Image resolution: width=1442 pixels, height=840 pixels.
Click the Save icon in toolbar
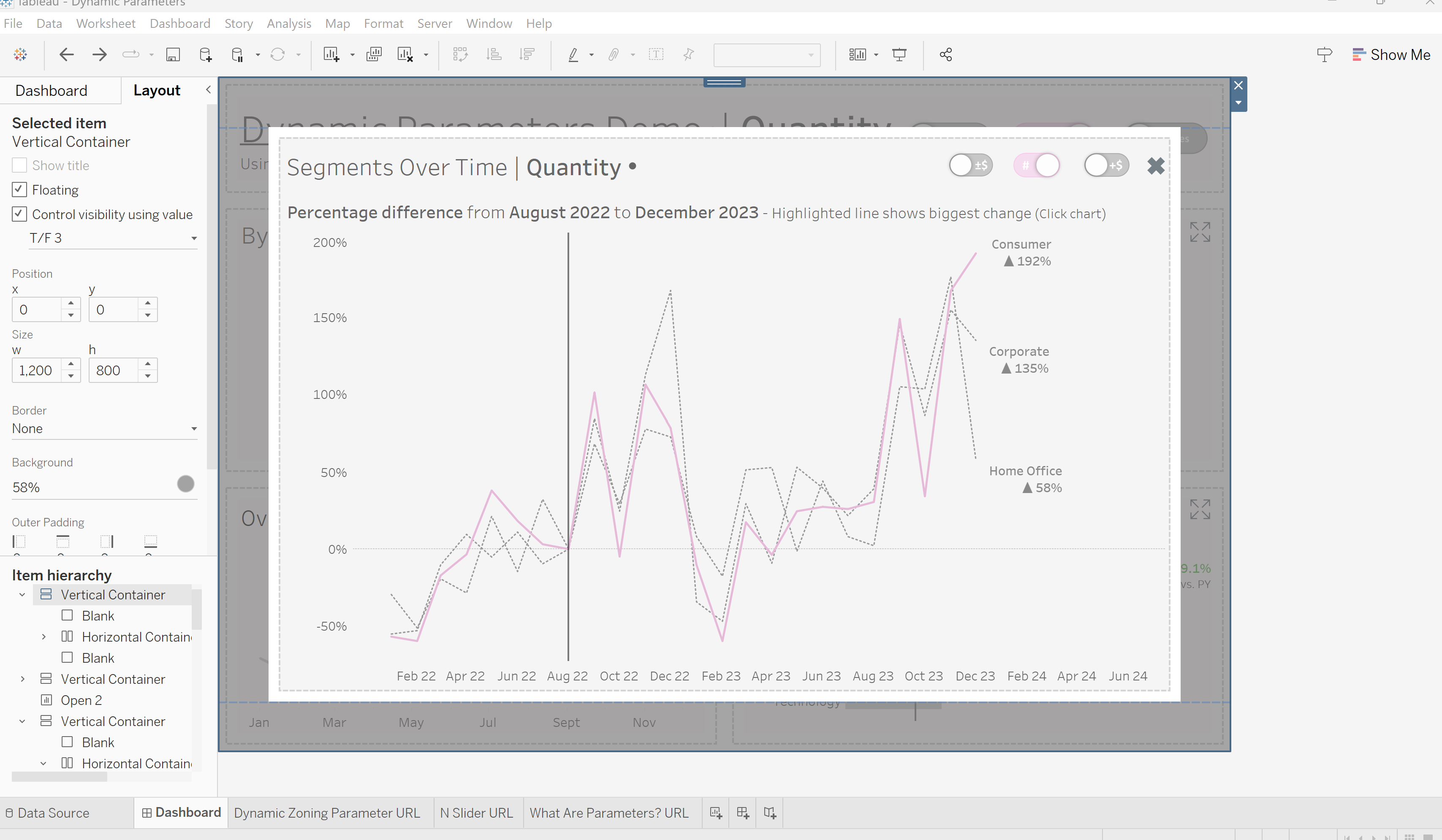(173, 54)
